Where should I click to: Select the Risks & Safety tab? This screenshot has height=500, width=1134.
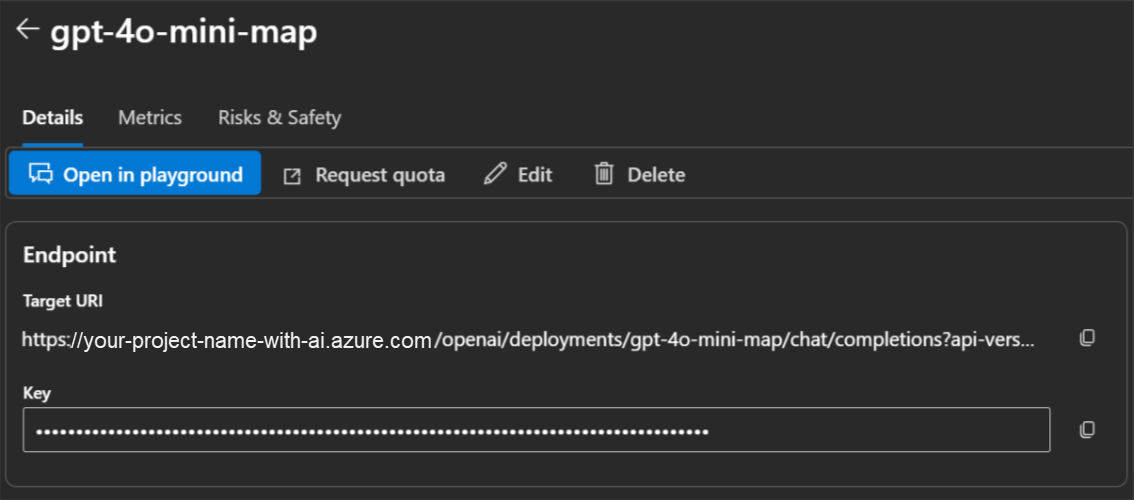pos(279,118)
